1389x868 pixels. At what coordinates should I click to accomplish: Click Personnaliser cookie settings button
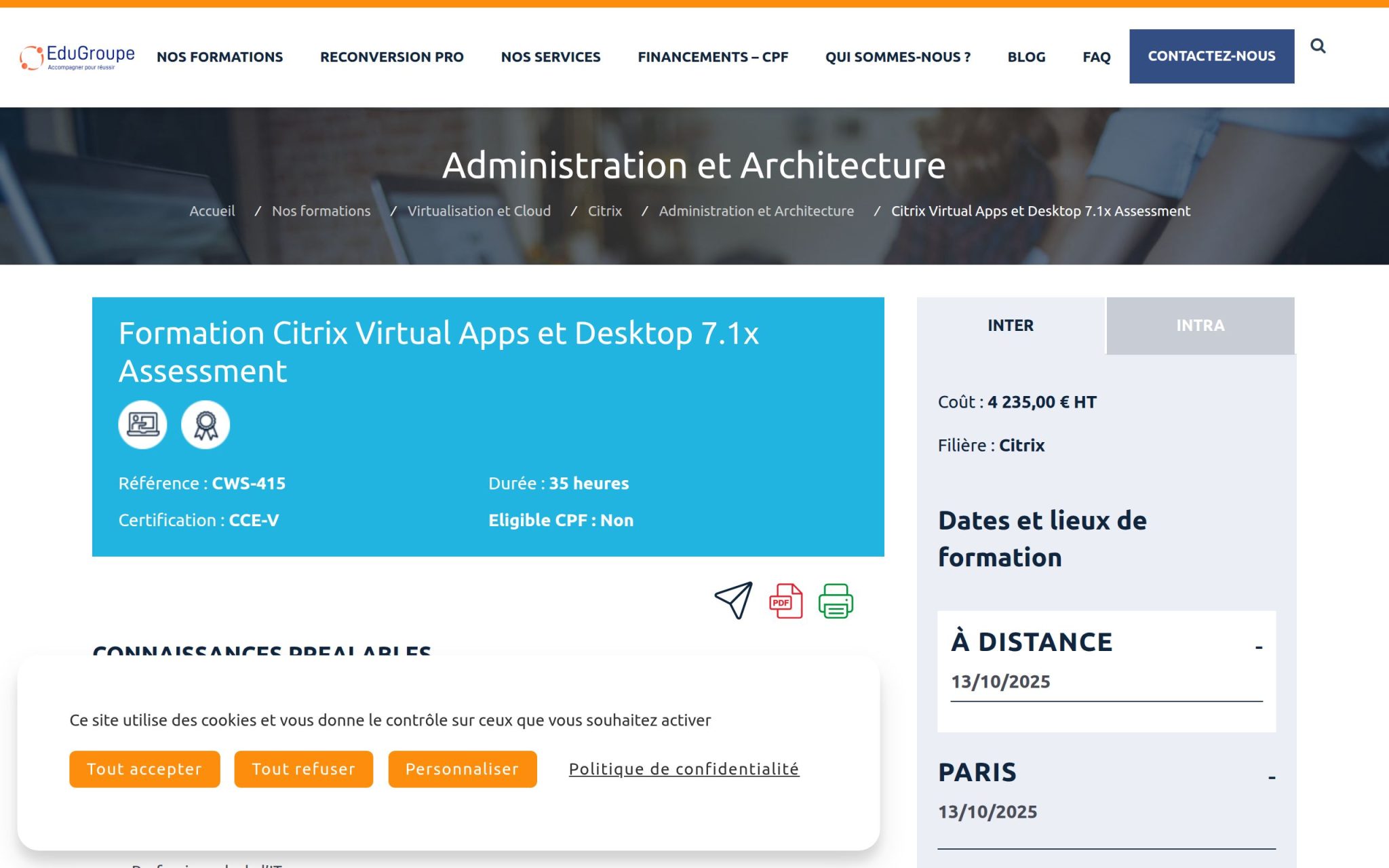[463, 769]
